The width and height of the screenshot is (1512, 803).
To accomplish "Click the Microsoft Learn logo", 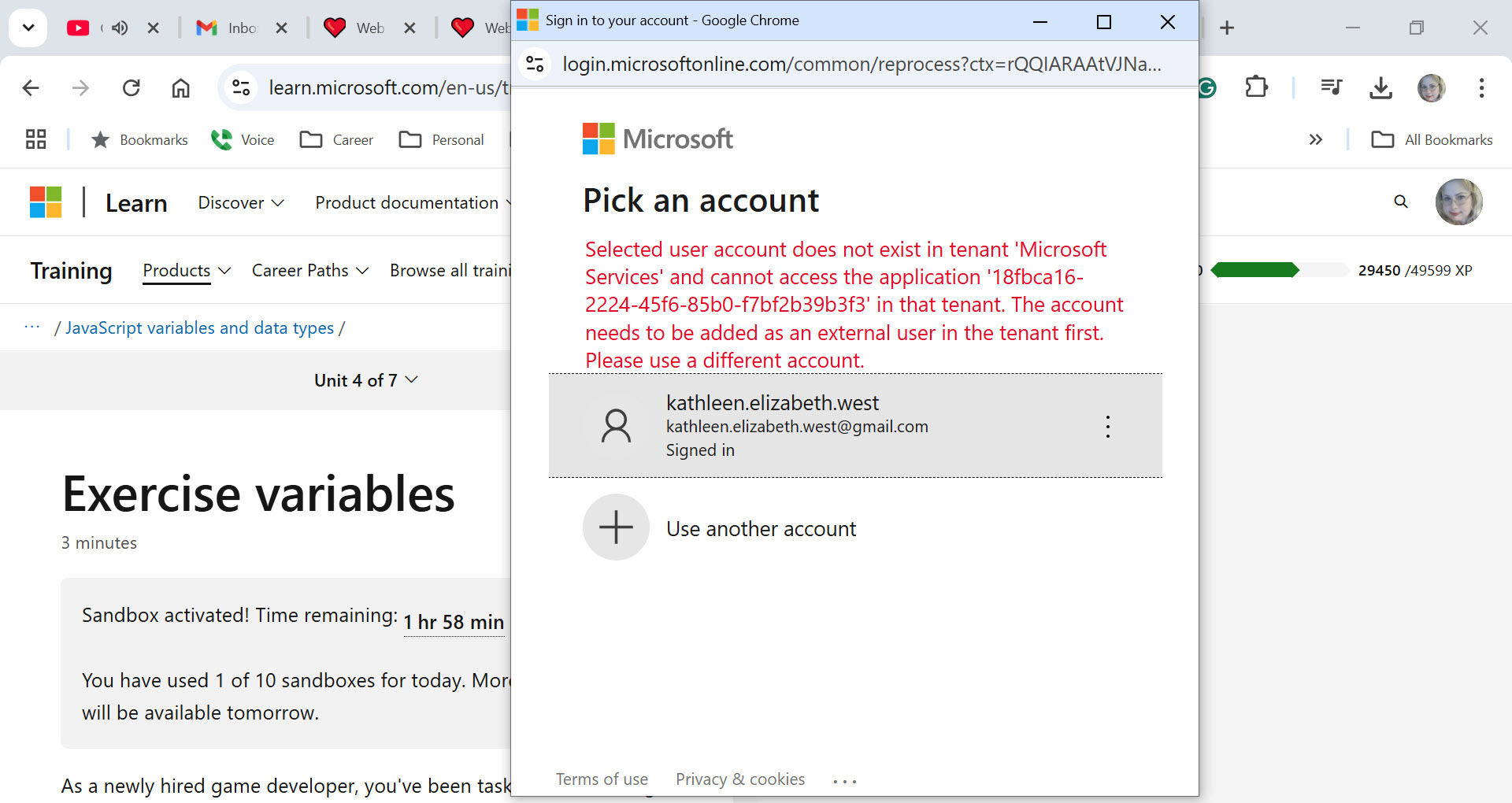I will click(x=46, y=202).
